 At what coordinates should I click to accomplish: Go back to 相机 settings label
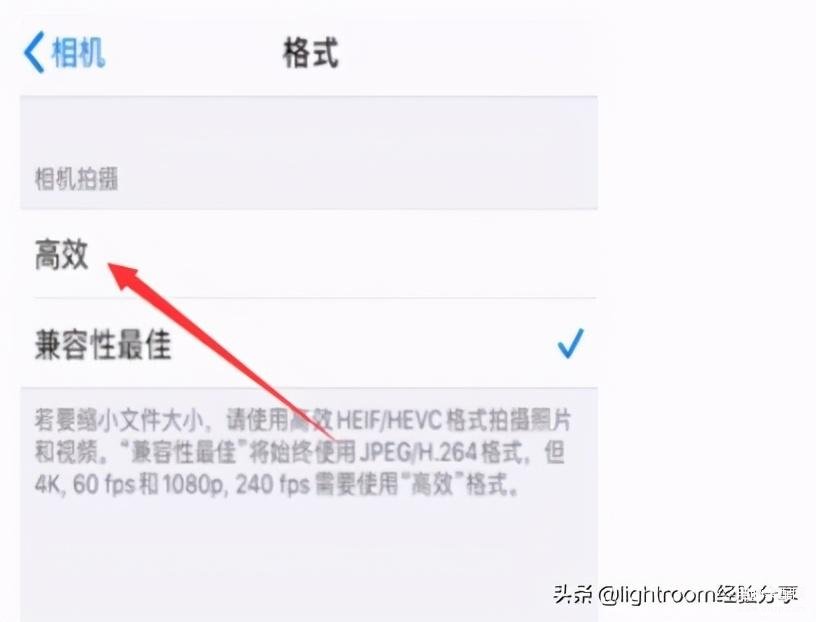click(78, 53)
